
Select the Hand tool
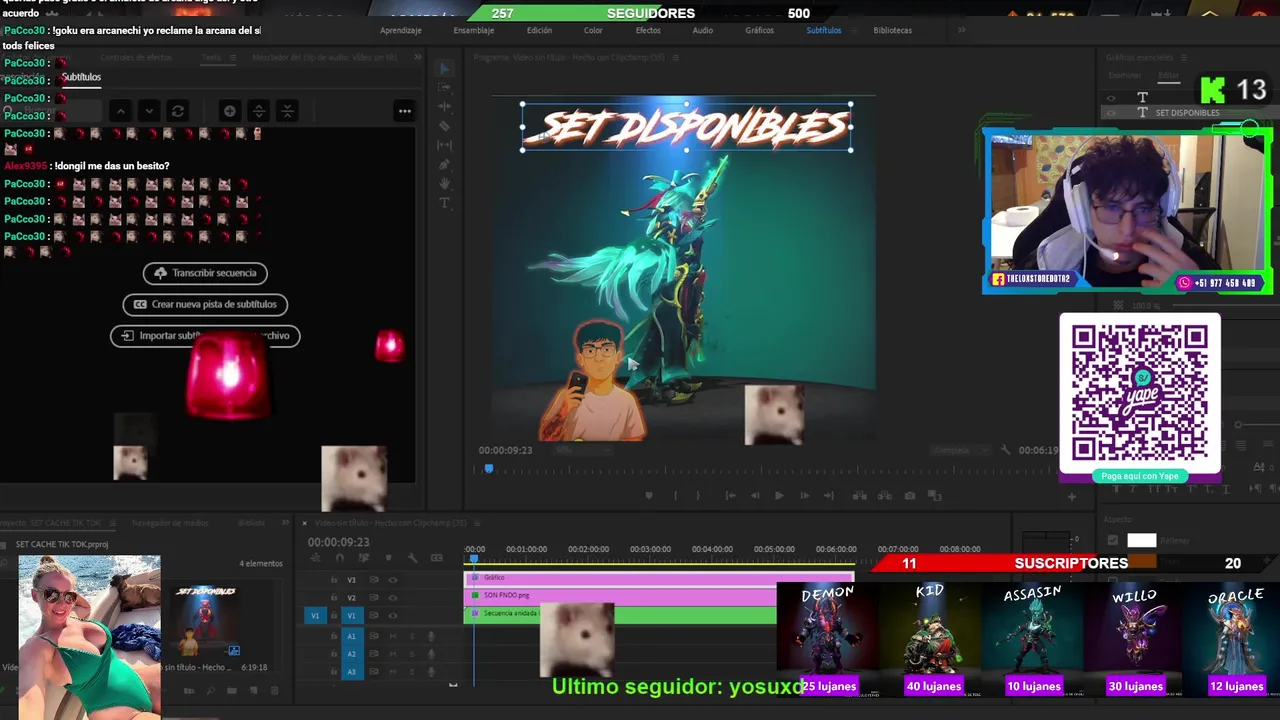tap(445, 184)
